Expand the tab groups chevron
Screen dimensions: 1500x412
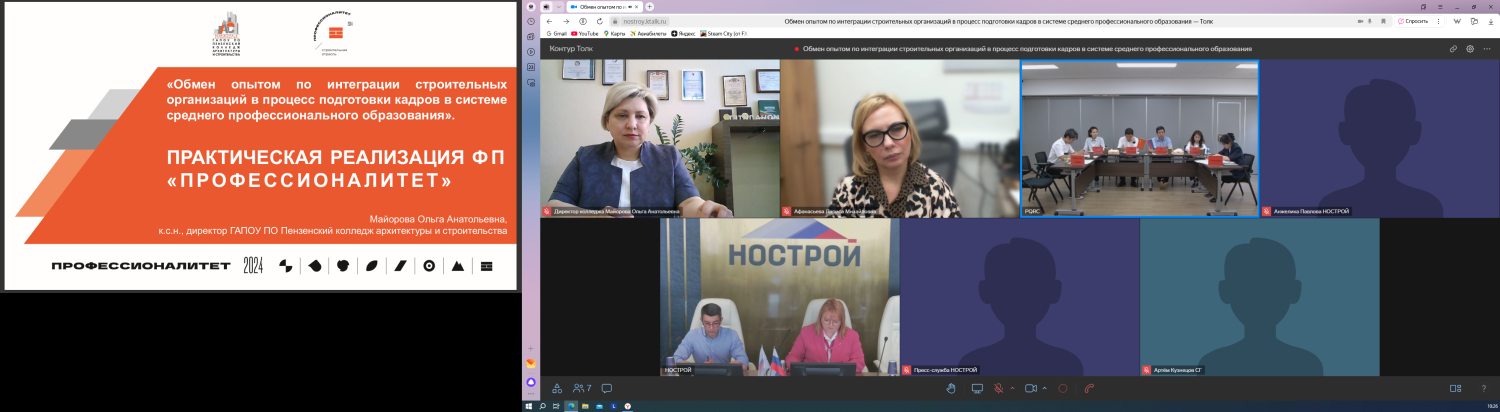[559, 6]
